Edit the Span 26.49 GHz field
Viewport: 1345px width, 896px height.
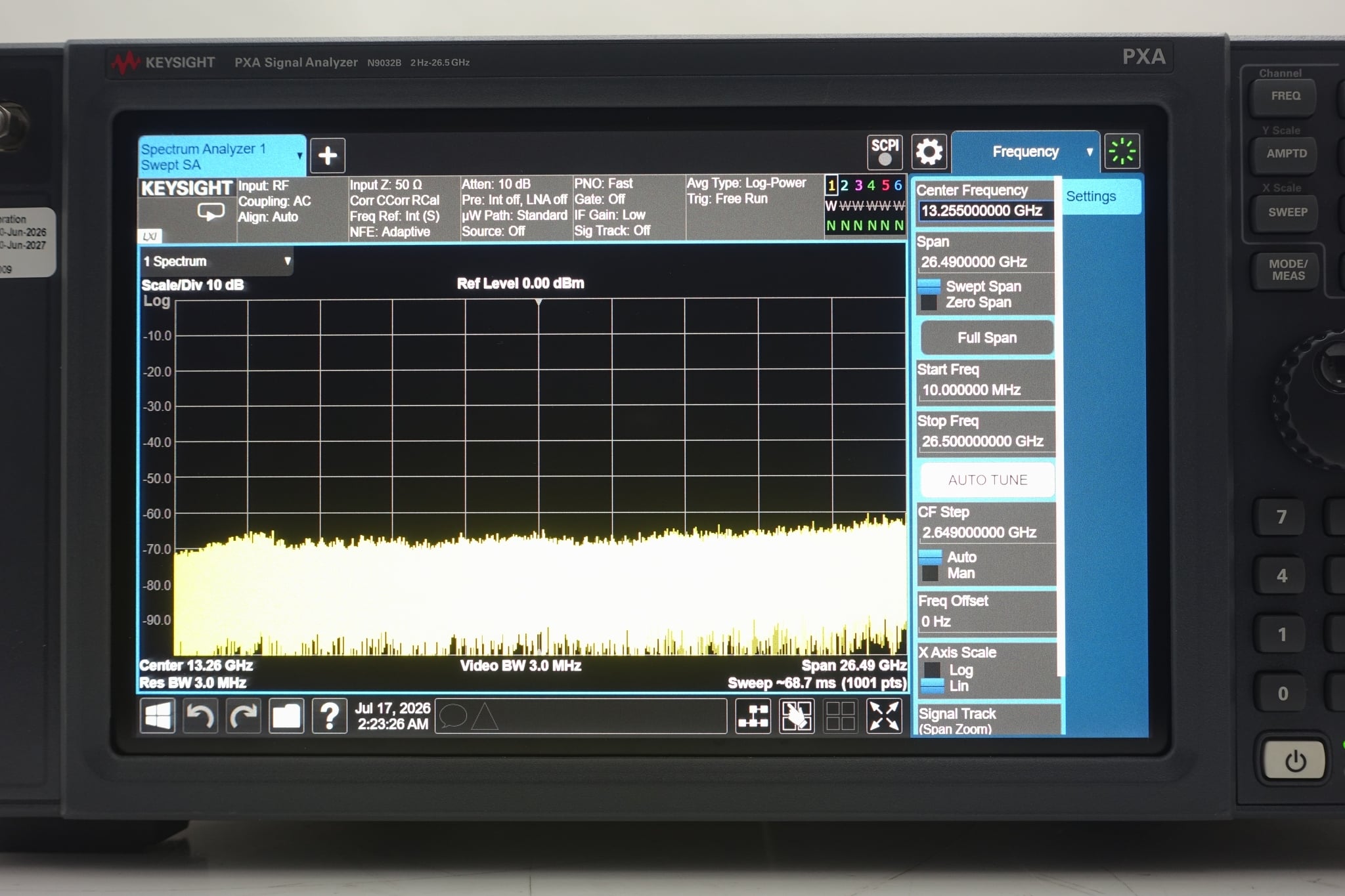985,262
